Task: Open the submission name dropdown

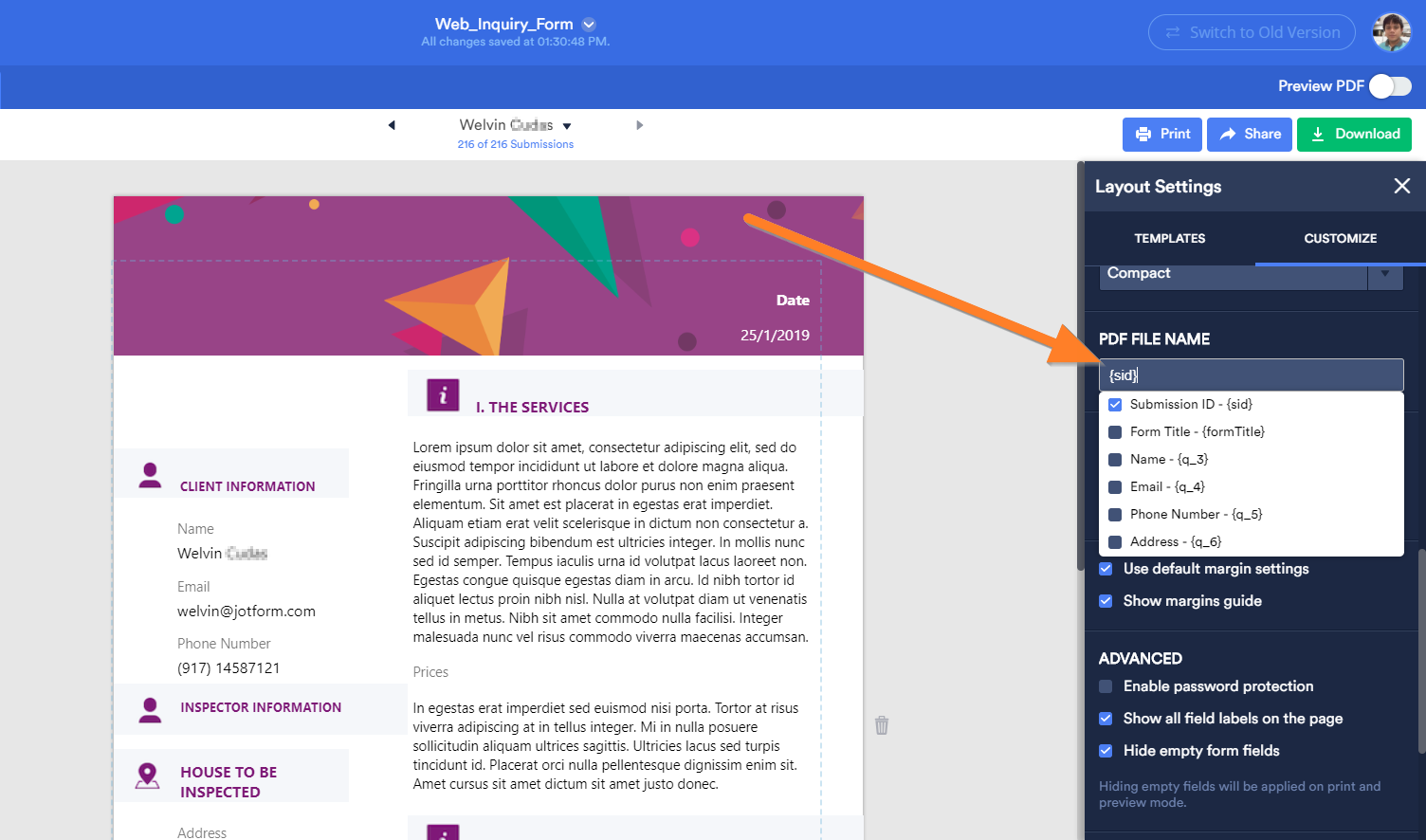Action: coord(567,126)
